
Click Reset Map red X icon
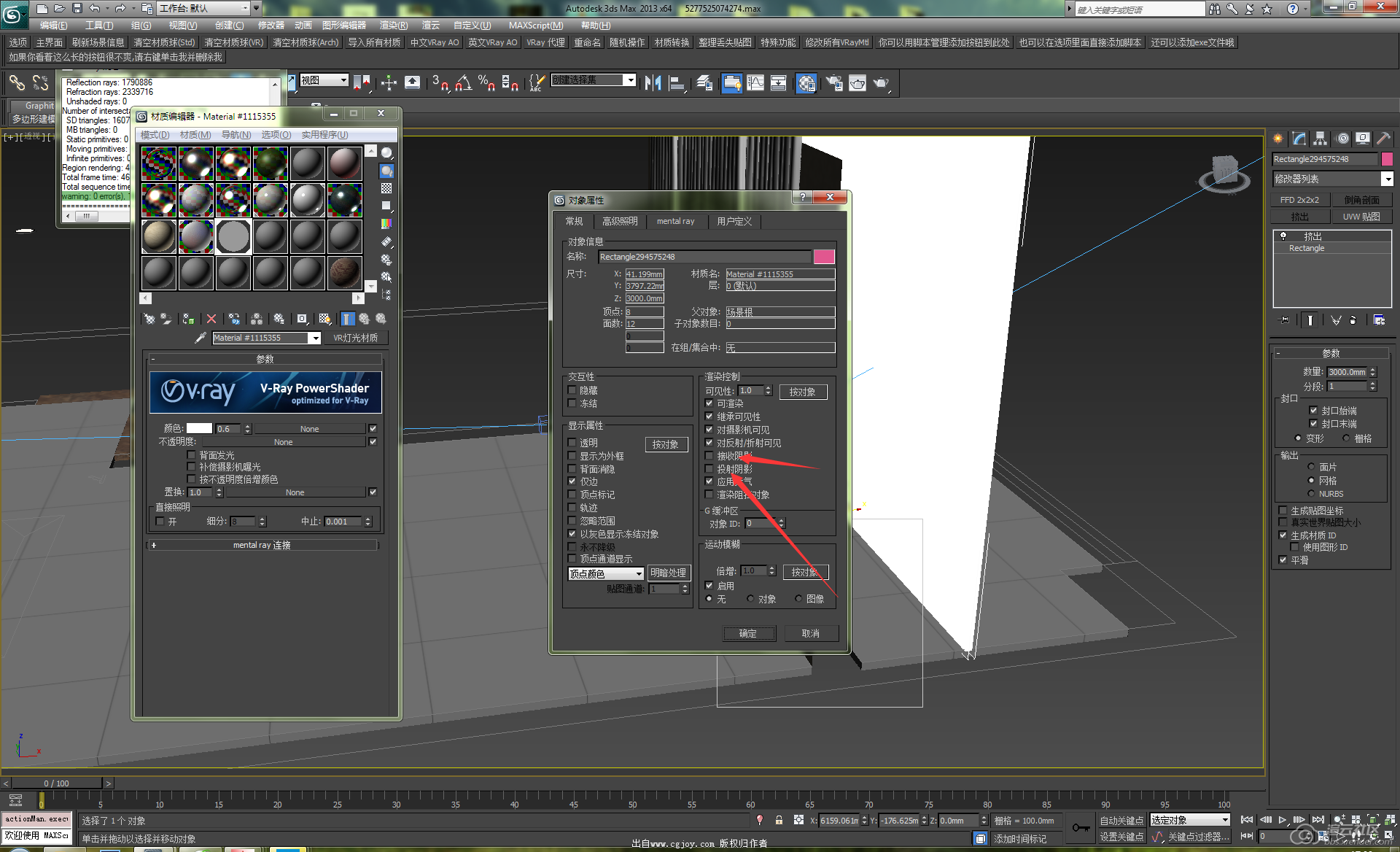tap(211, 319)
